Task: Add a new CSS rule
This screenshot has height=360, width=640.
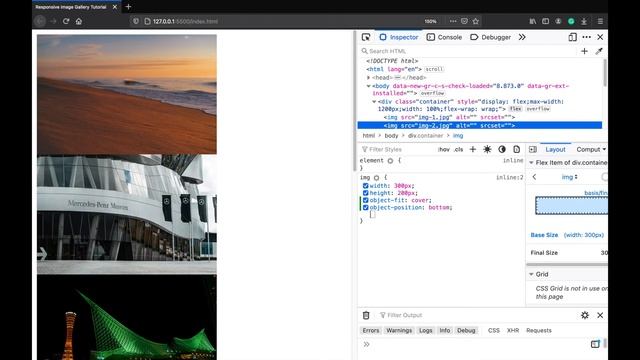Action: (473, 149)
